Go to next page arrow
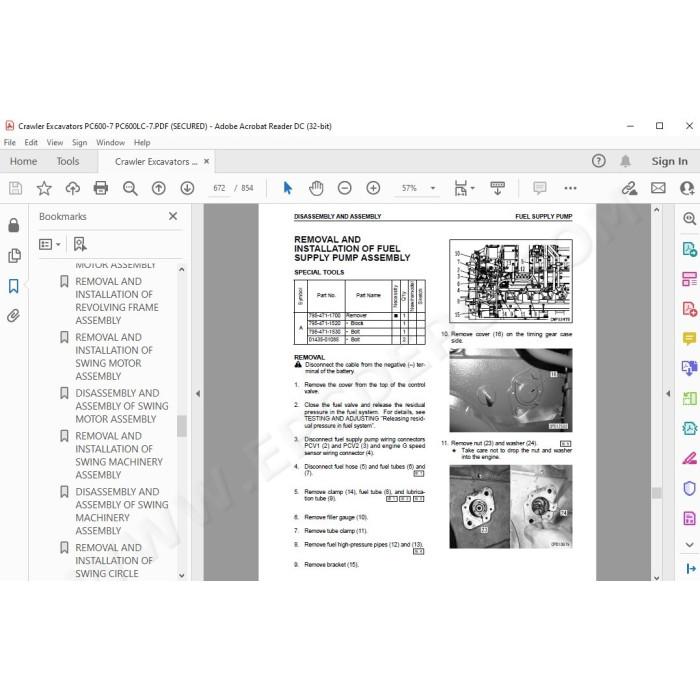The width and height of the screenshot is (700, 700). (187, 188)
